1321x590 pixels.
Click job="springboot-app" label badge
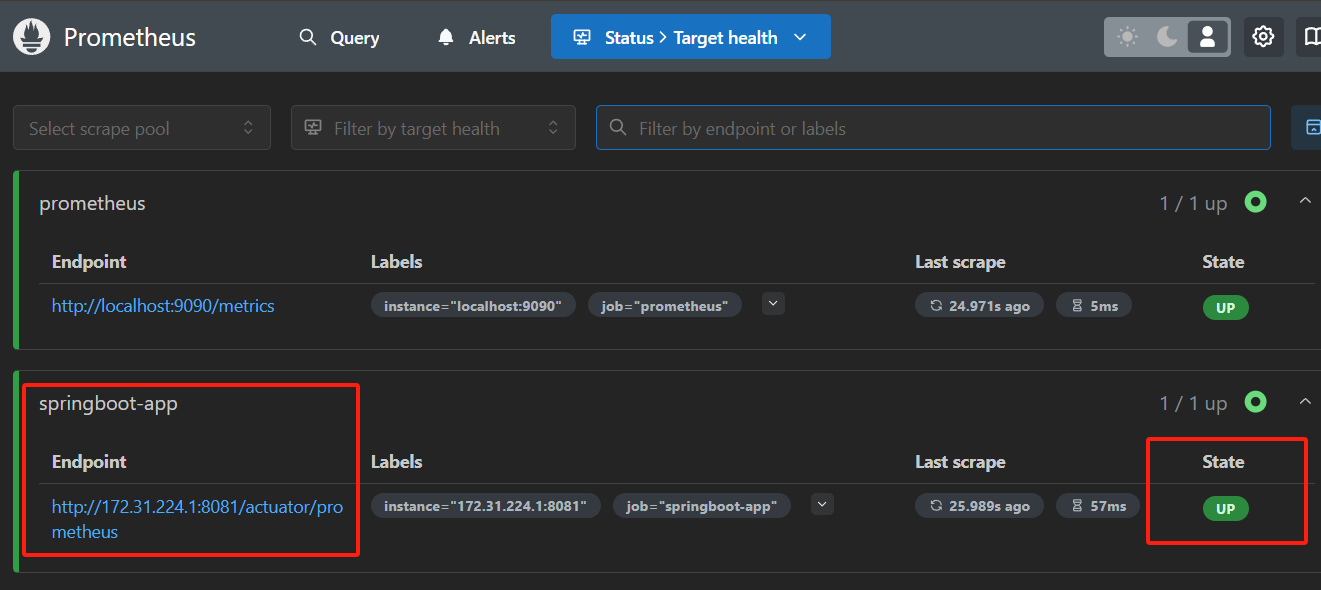(x=702, y=506)
